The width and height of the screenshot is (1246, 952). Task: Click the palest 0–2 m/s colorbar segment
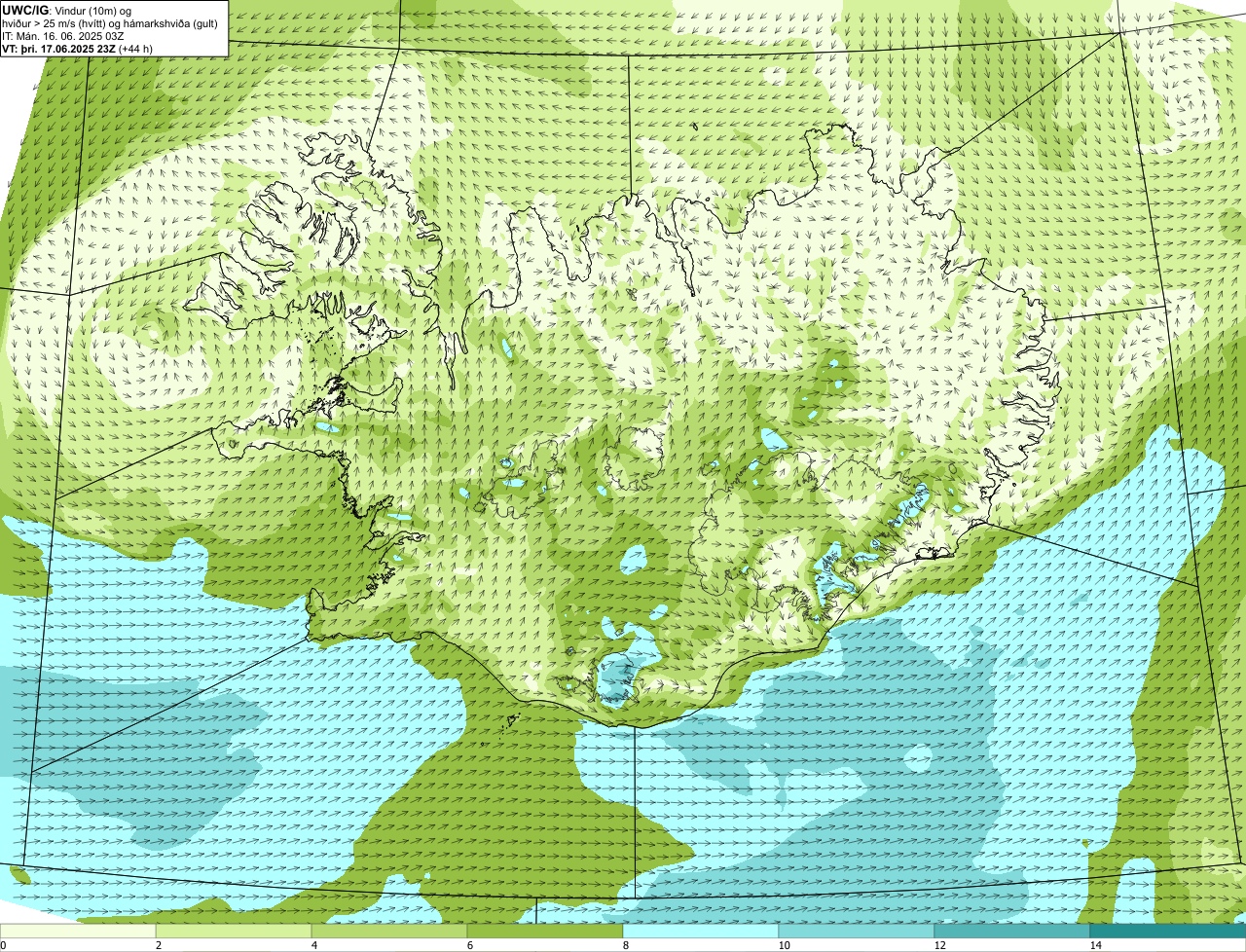point(78,931)
